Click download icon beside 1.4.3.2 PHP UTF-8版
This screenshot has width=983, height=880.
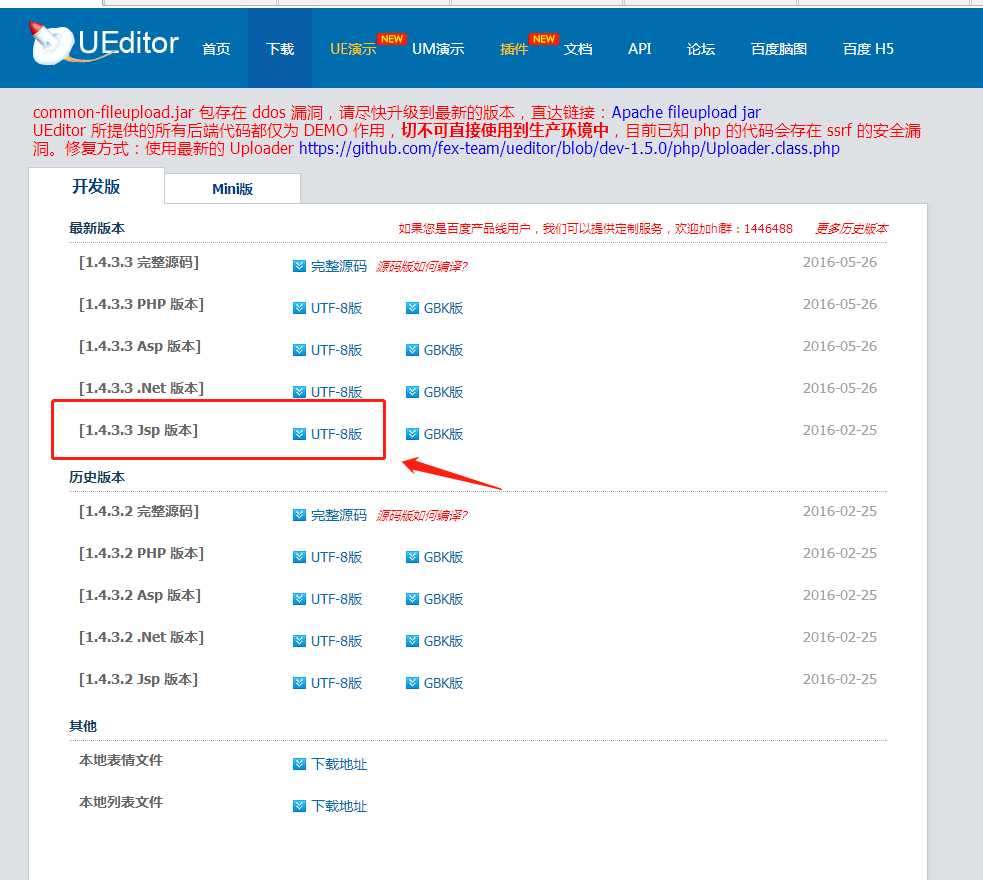[x=299, y=557]
